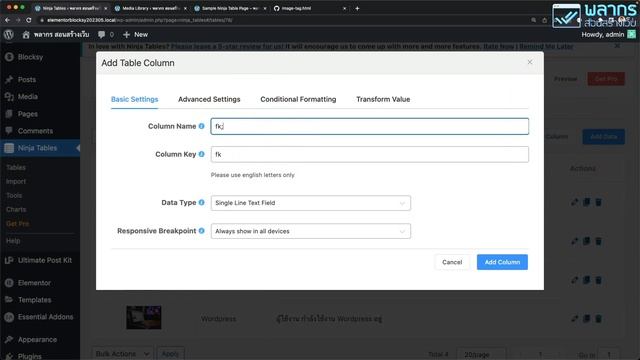Show Column Name info tooltip icon

[201, 126]
